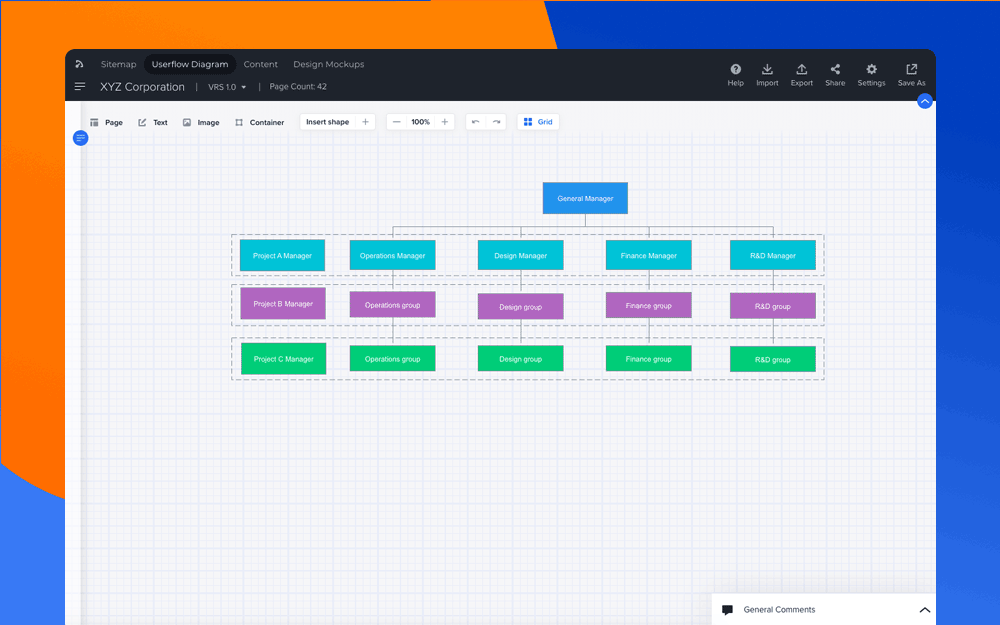Add a Container element
Image resolution: width=1000 pixels, height=625 pixels.
coord(259,123)
